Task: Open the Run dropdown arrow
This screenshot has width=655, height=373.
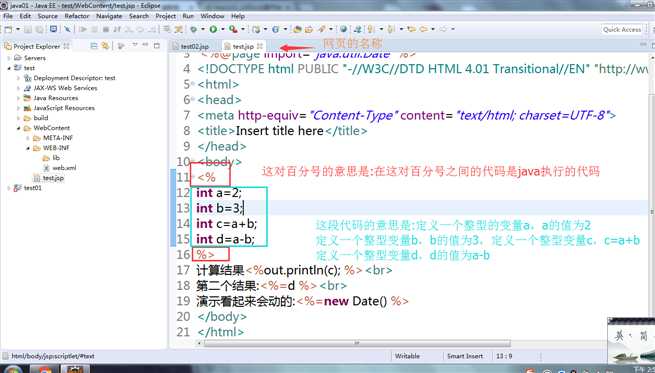Action: pos(223,29)
